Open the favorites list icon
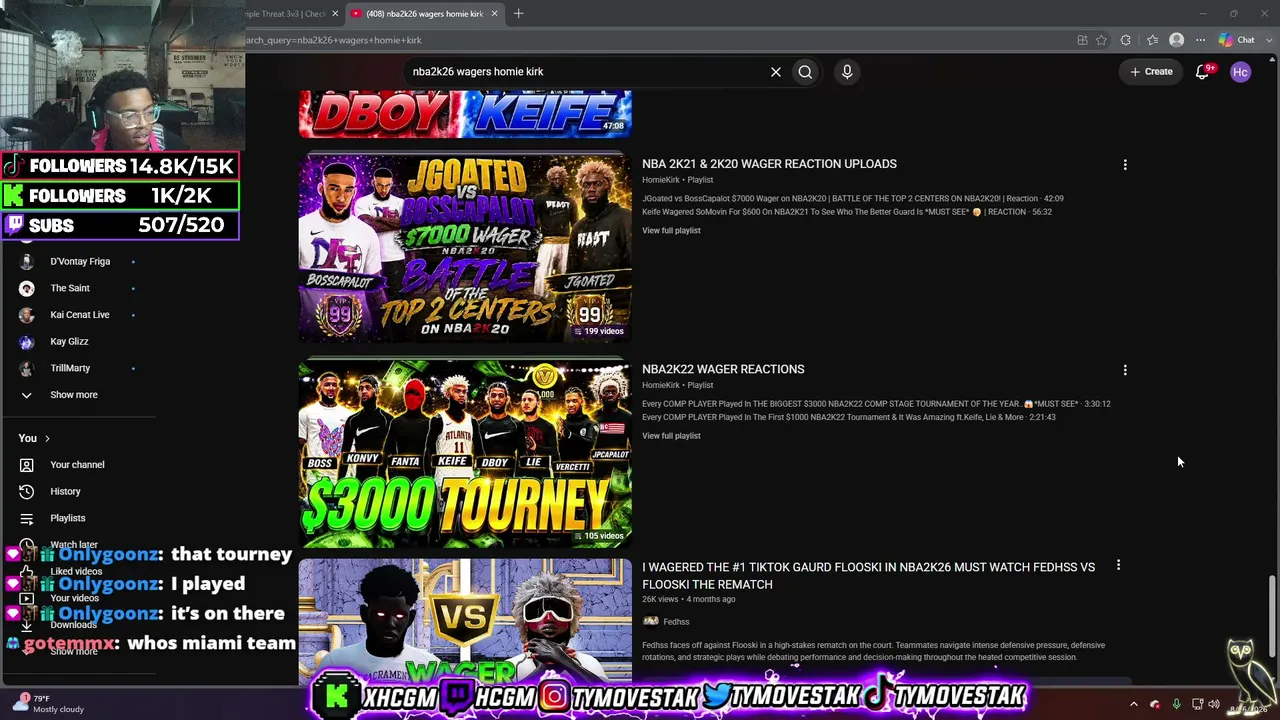 (x=1152, y=40)
